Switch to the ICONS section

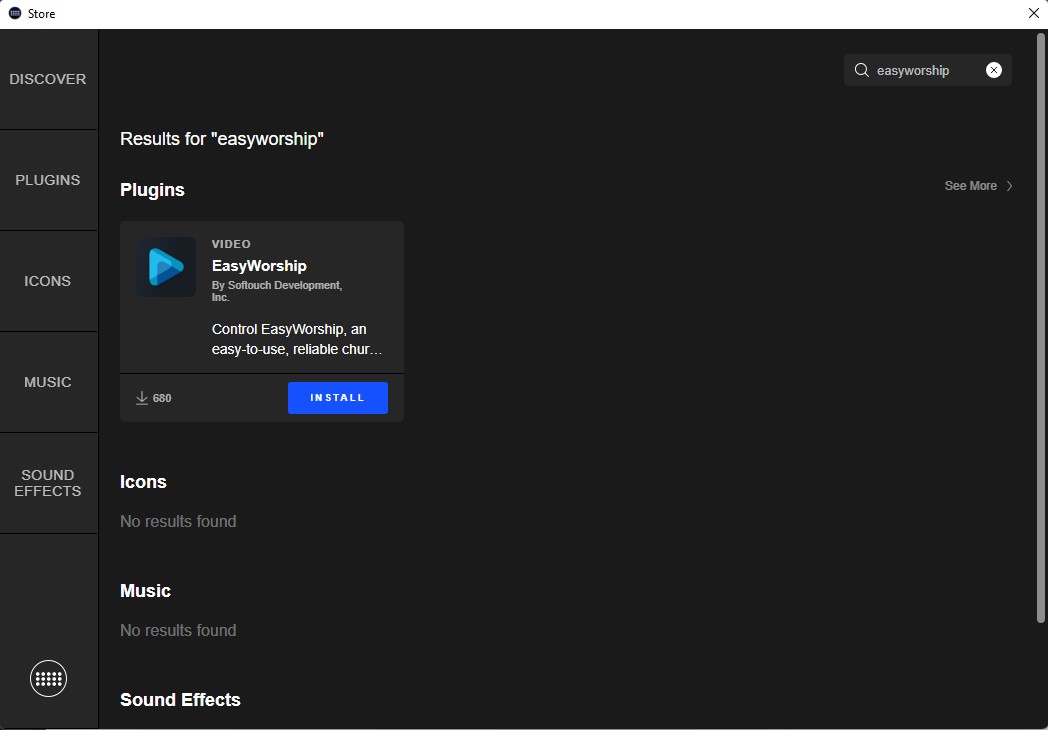coord(48,281)
